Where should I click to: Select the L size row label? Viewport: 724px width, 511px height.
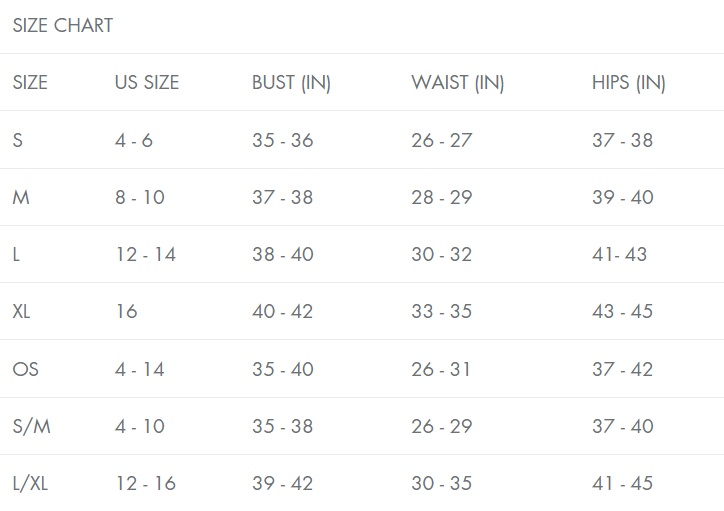tap(16, 254)
